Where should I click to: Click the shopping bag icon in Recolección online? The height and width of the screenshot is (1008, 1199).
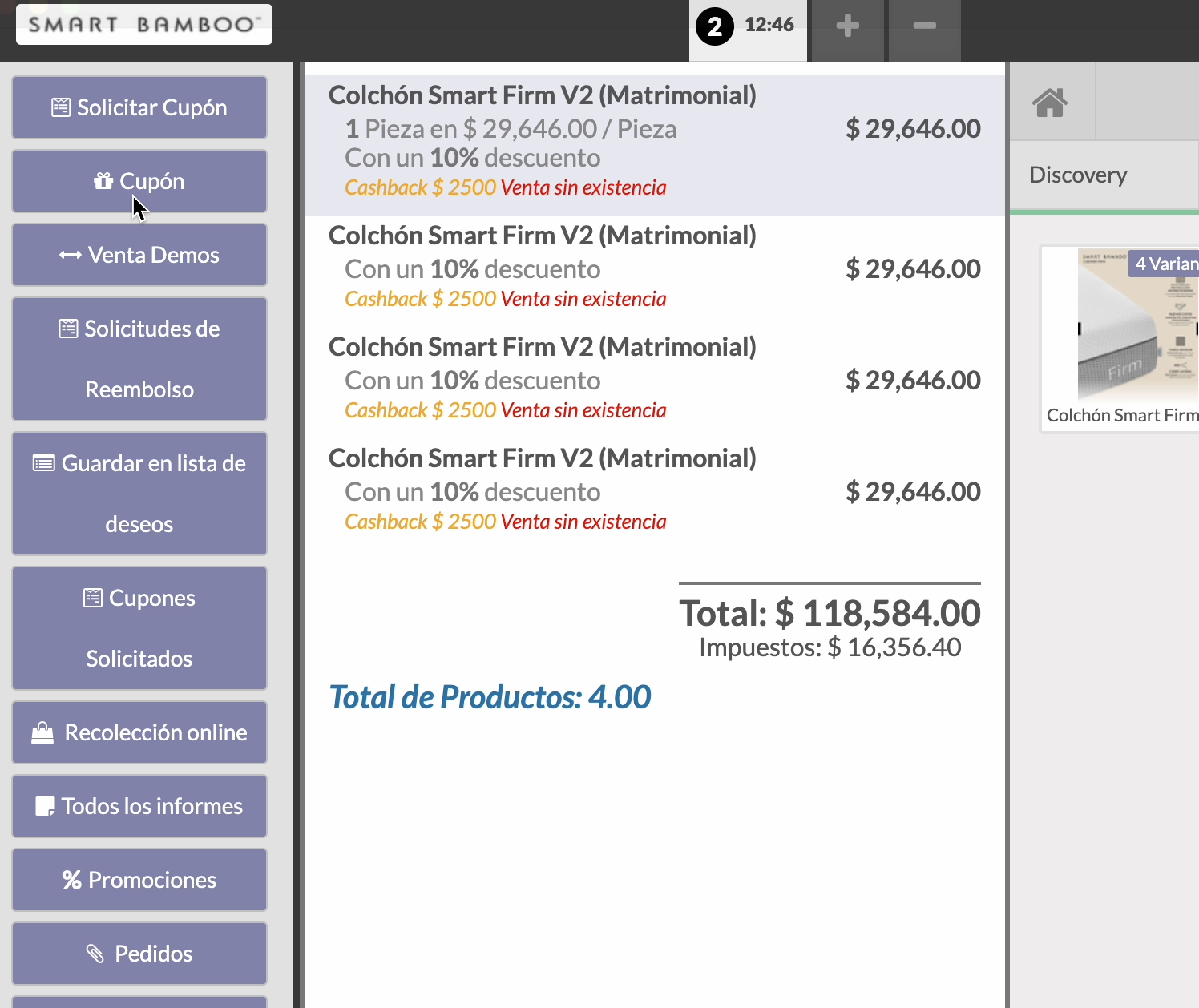click(x=42, y=732)
